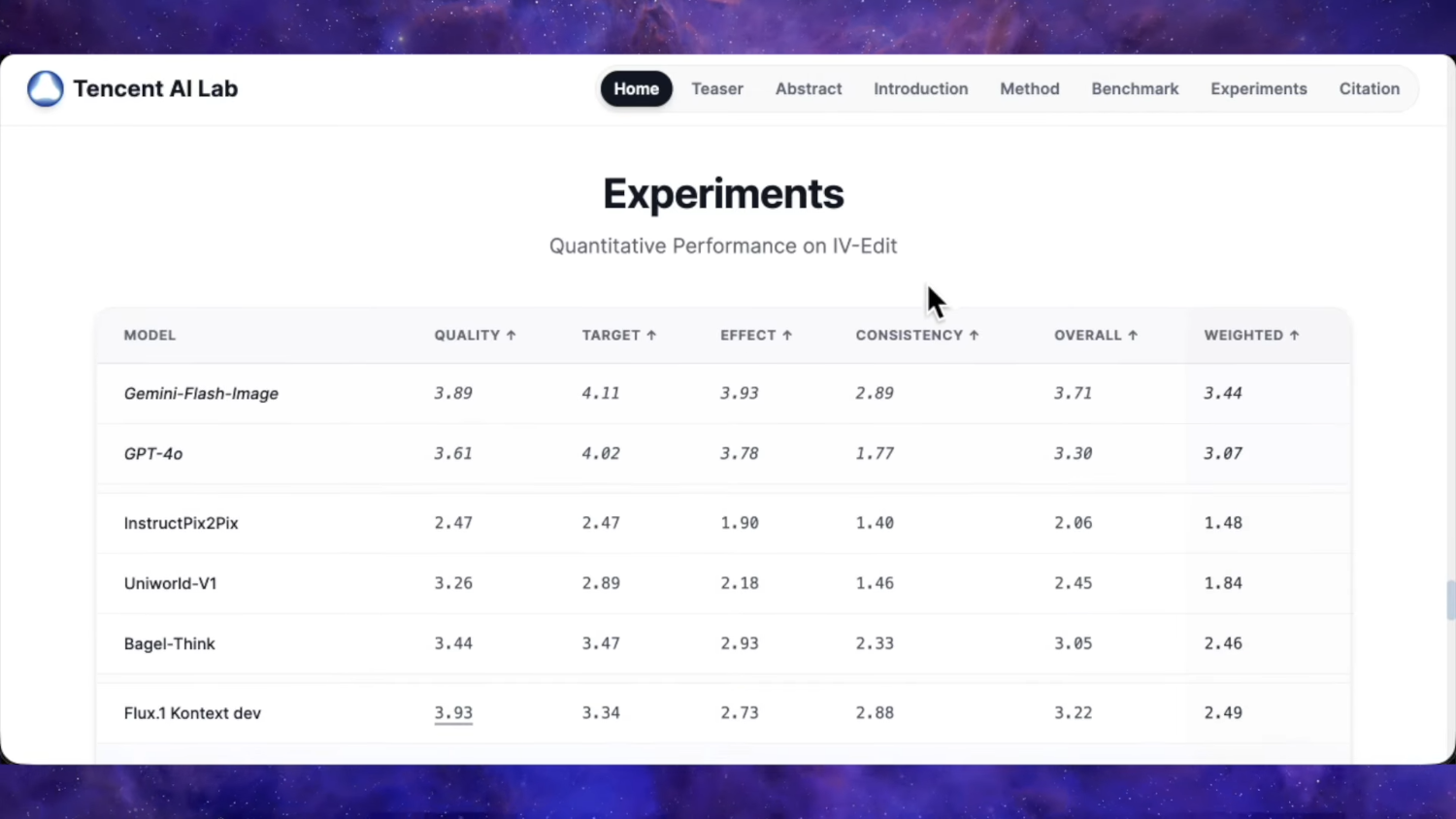1456x819 pixels.
Task: Select the Bagel-Think model name
Action: (169, 643)
